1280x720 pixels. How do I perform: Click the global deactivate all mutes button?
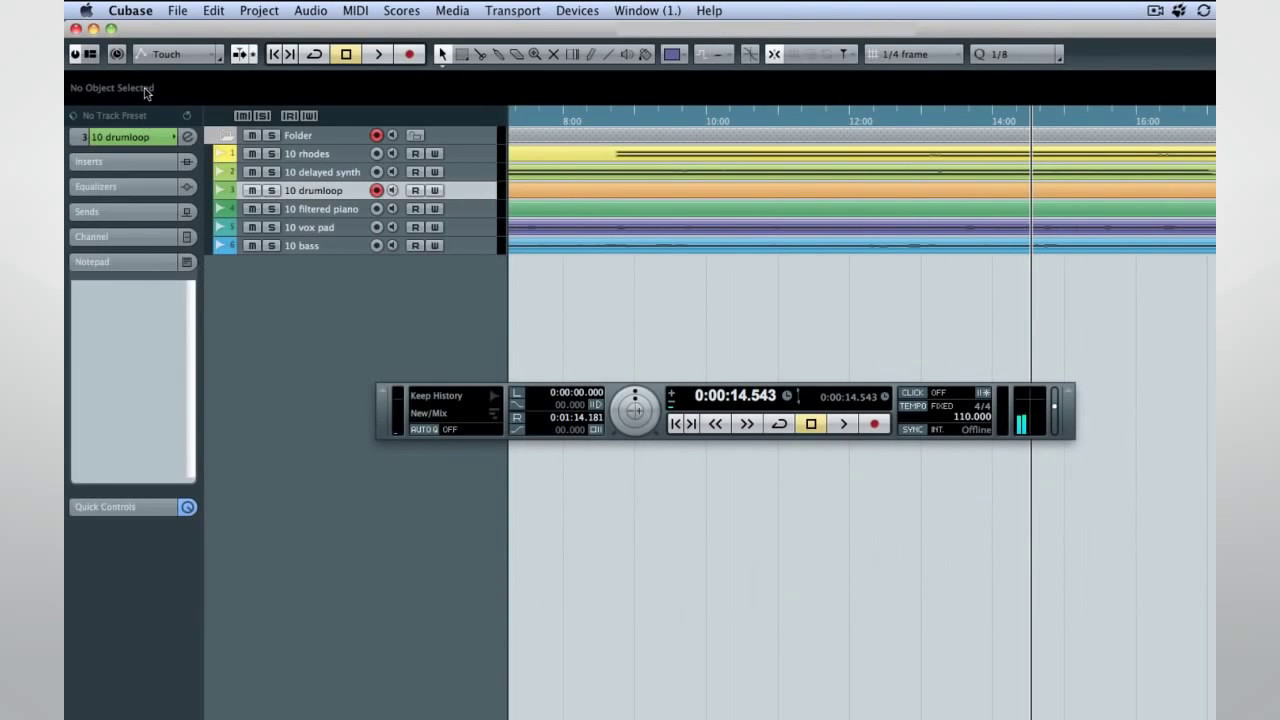click(243, 116)
